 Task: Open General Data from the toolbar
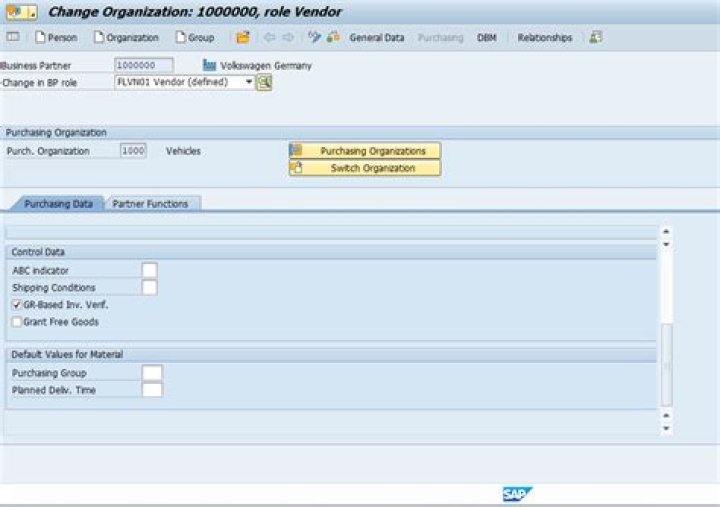[376, 38]
